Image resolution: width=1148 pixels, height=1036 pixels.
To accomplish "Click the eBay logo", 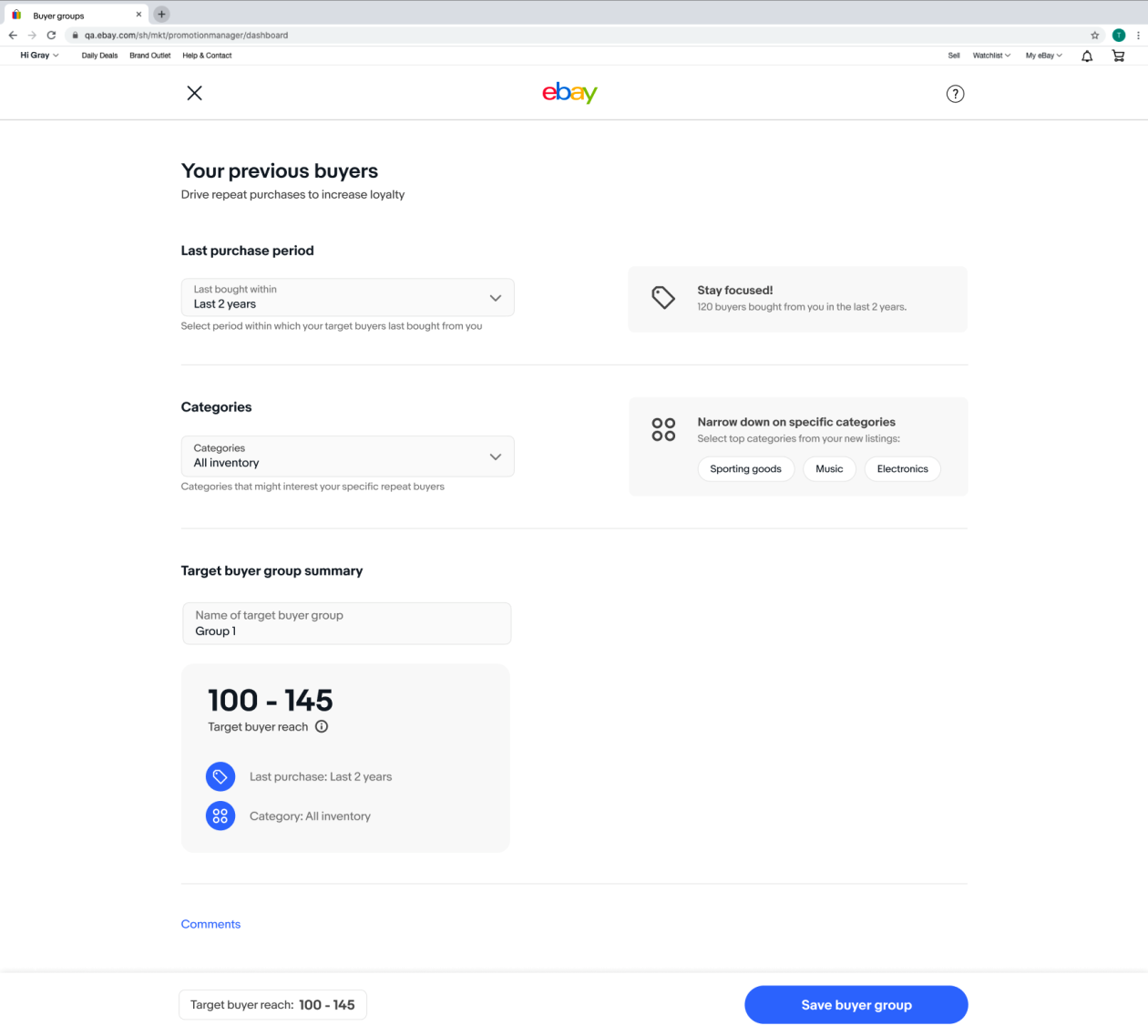I will pyautogui.click(x=569, y=93).
